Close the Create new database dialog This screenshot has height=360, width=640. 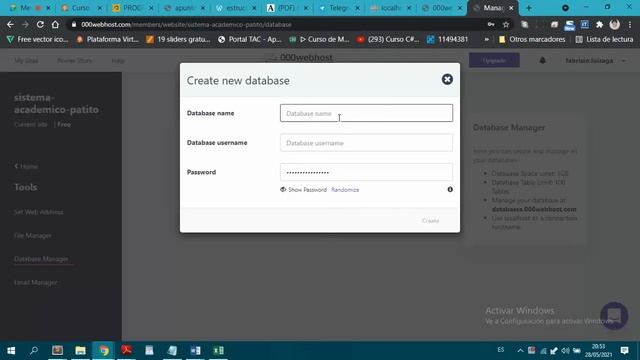447,79
